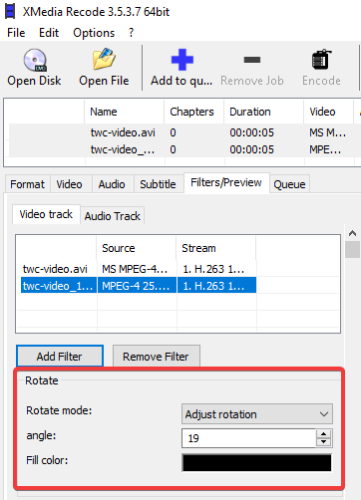Screen dimensions: 361x500
Task: Click the Add Filter button
Action: pyautogui.click(x=60, y=356)
